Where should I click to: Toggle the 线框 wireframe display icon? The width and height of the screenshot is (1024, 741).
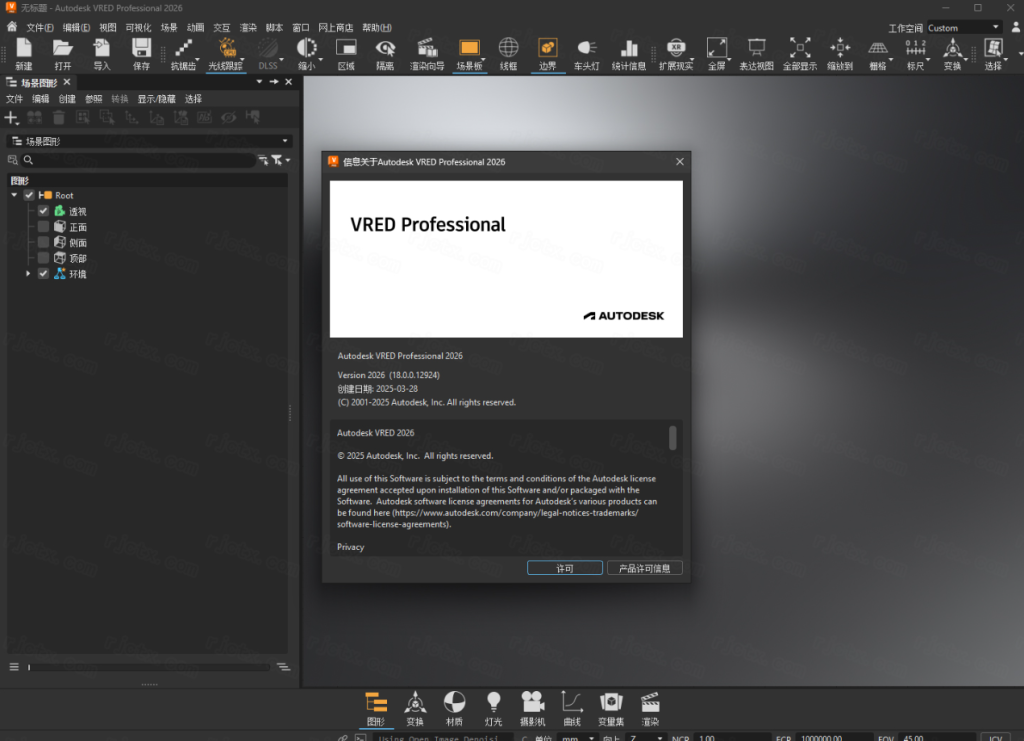click(x=508, y=53)
